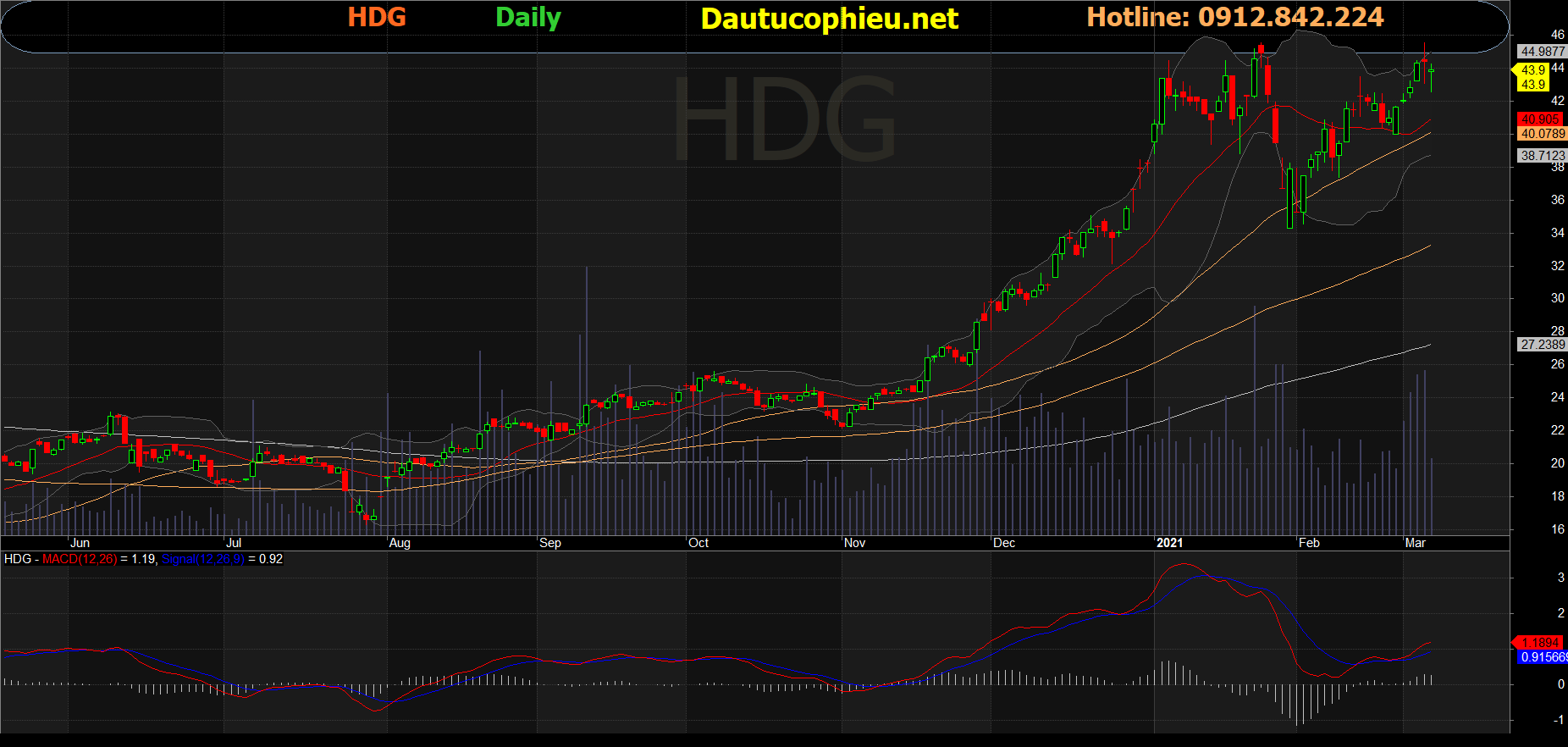Viewport: 1568px width, 747px height.
Task: Select the 34 price axis label
Action: click(x=1558, y=233)
